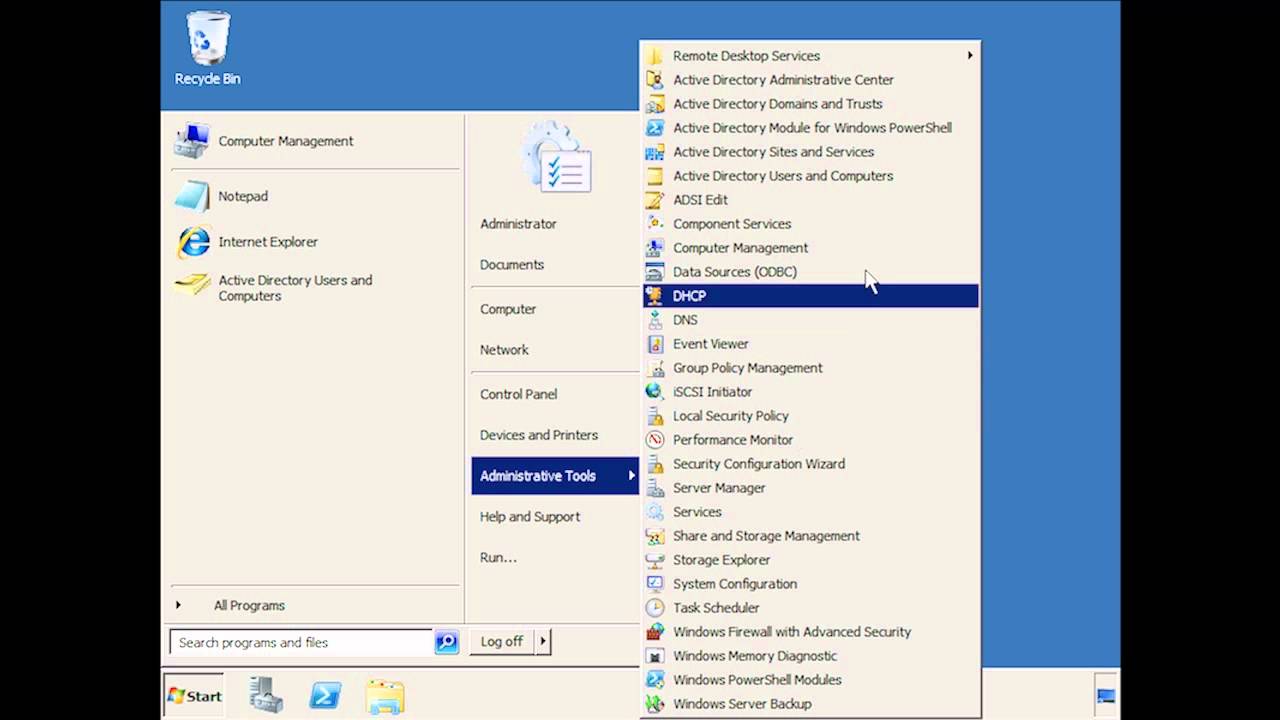Click the Services gear icon
Image resolution: width=1280 pixels, height=720 pixels.
pyautogui.click(x=654, y=512)
